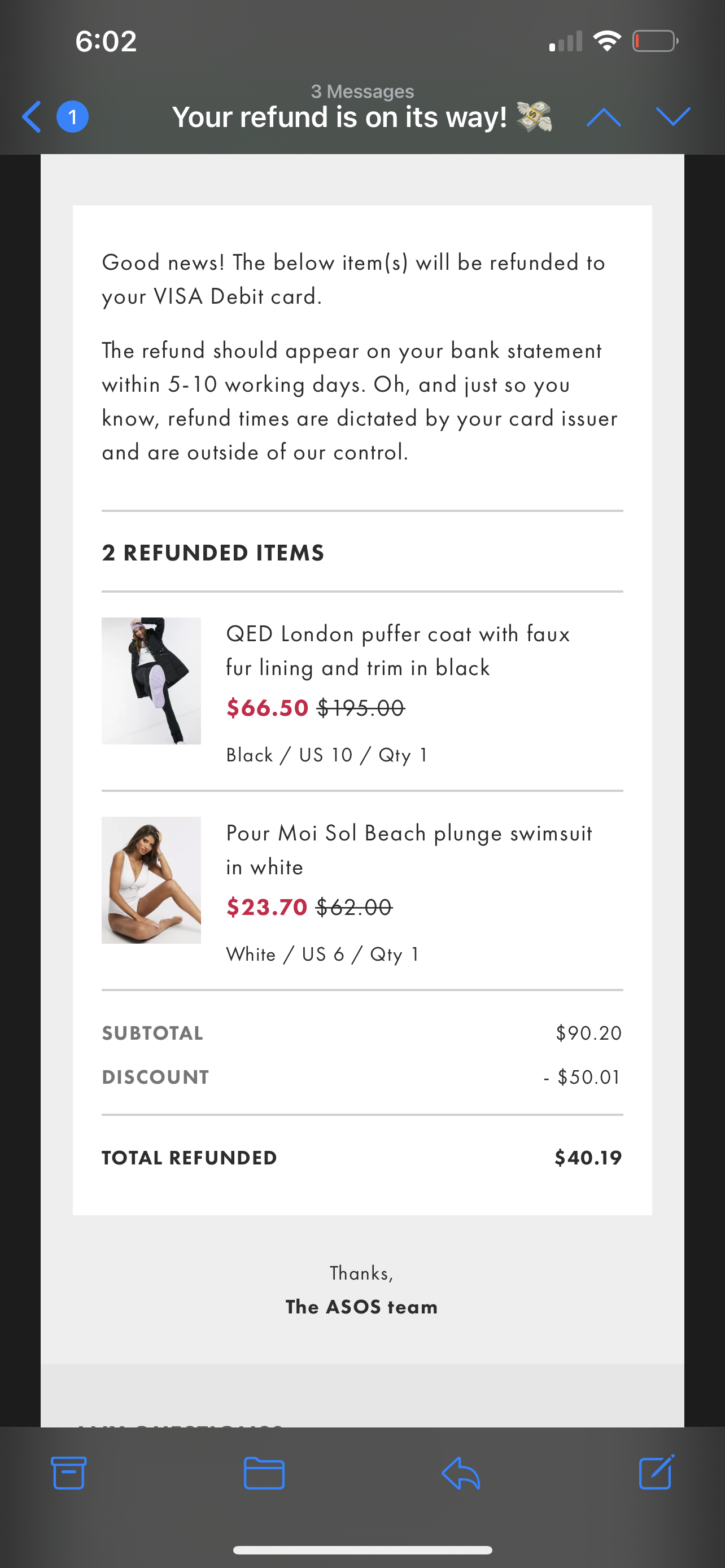This screenshot has height=1568, width=725.
Task: Tap the blue unread count badge
Action: [x=71, y=116]
